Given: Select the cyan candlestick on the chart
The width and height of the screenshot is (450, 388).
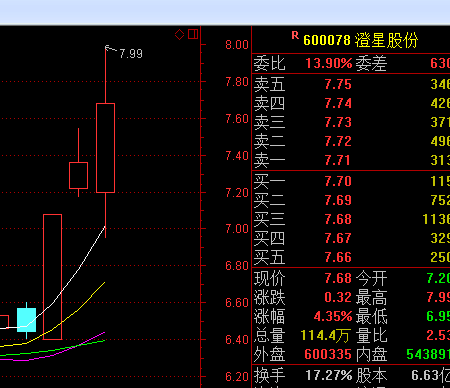Looking at the screenshot, I should pyautogui.click(x=27, y=320).
